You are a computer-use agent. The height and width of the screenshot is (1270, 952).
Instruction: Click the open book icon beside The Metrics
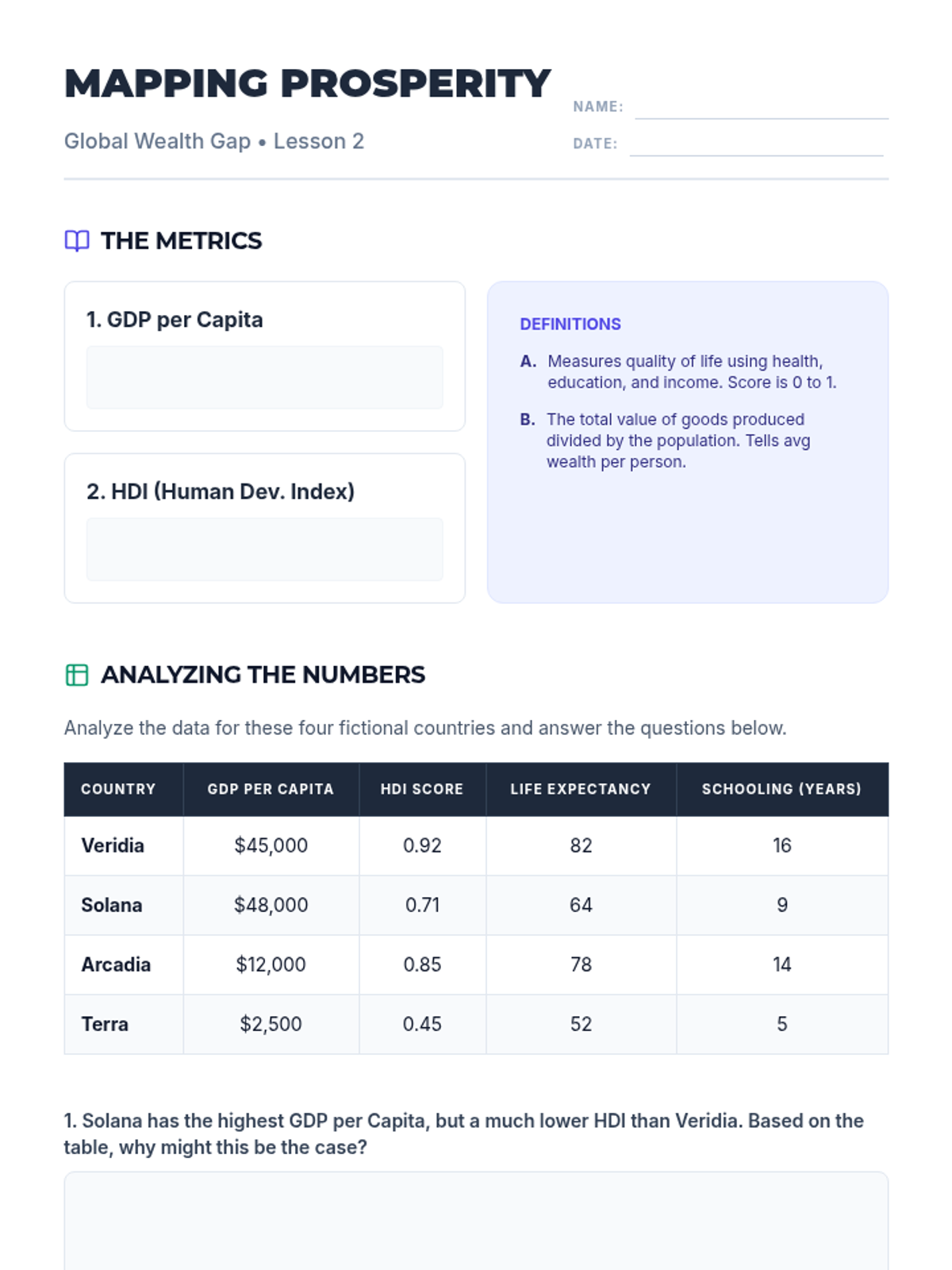tap(77, 241)
